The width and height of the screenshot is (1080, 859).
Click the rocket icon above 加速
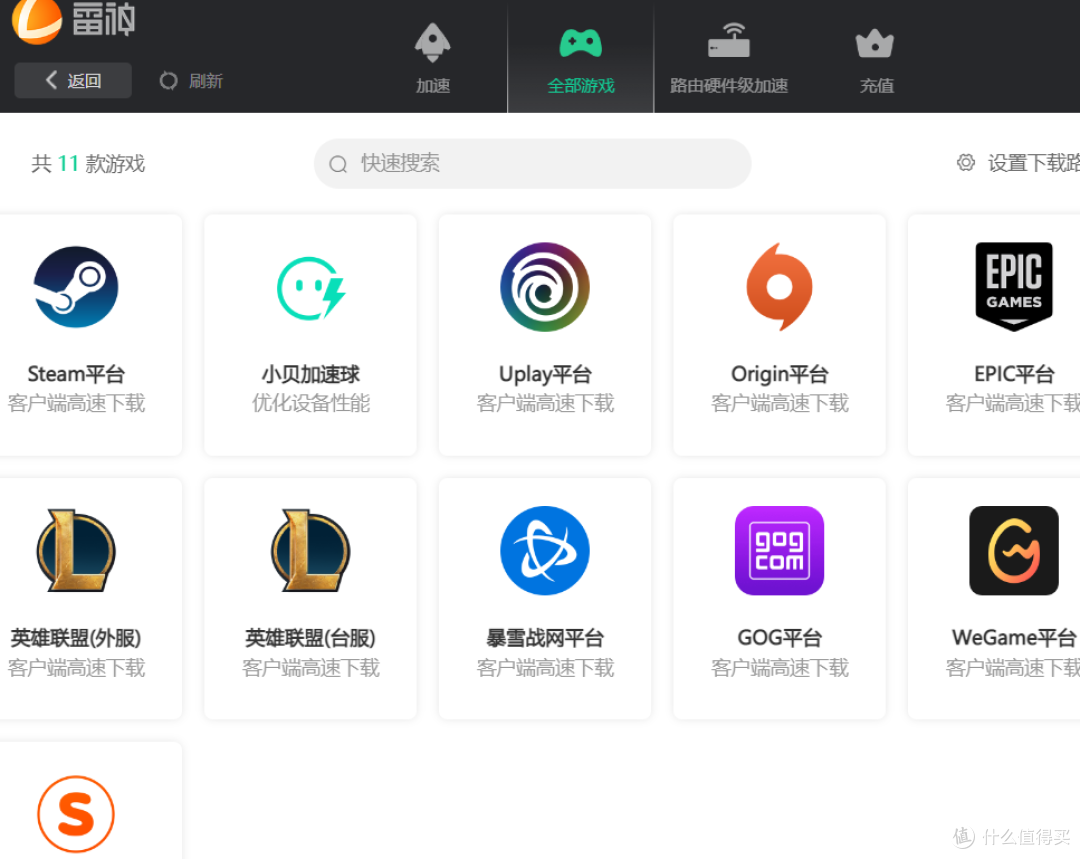[433, 43]
